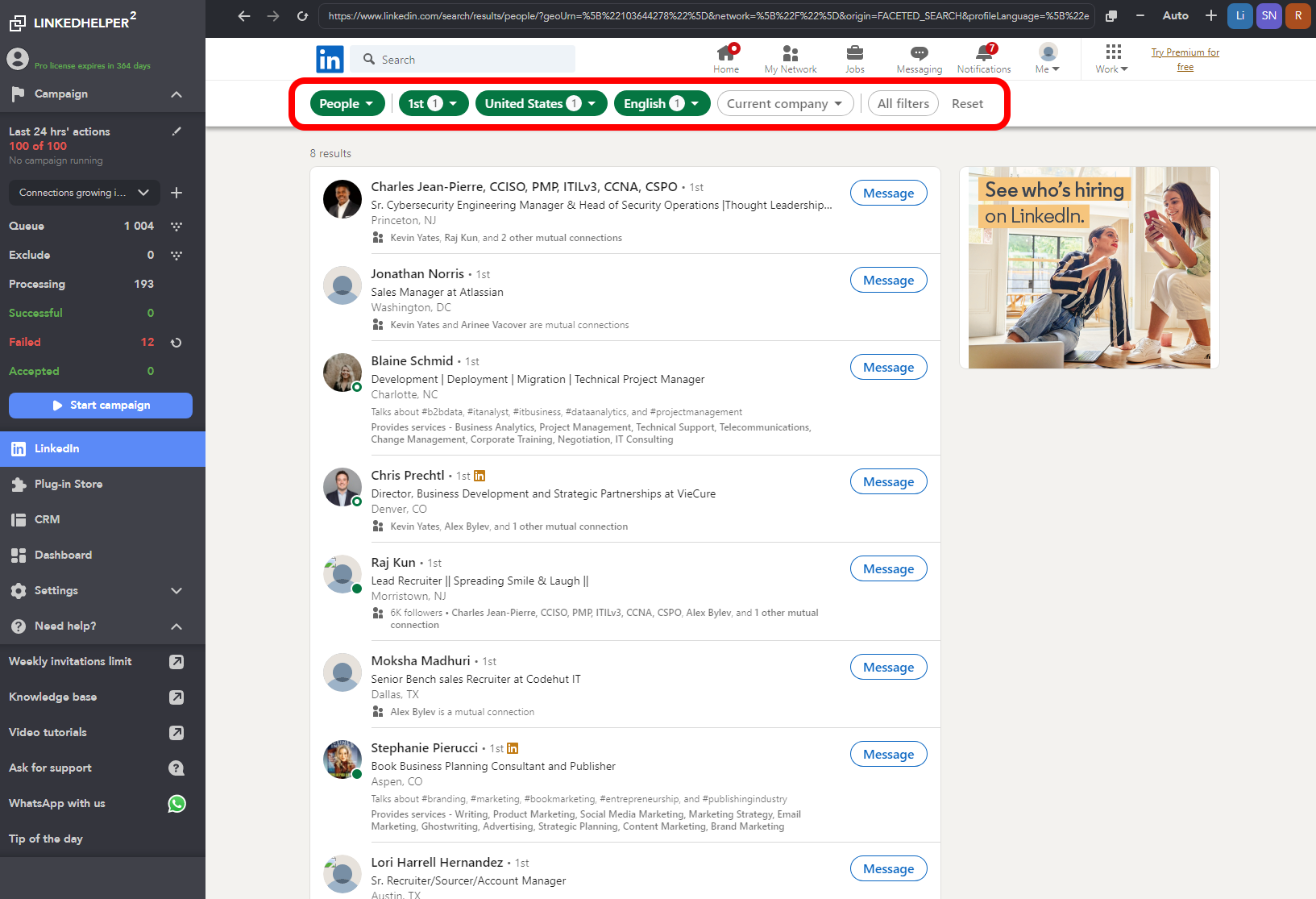Start campaign button
Screen dimensions: 1316x899
pyautogui.click(x=101, y=406)
